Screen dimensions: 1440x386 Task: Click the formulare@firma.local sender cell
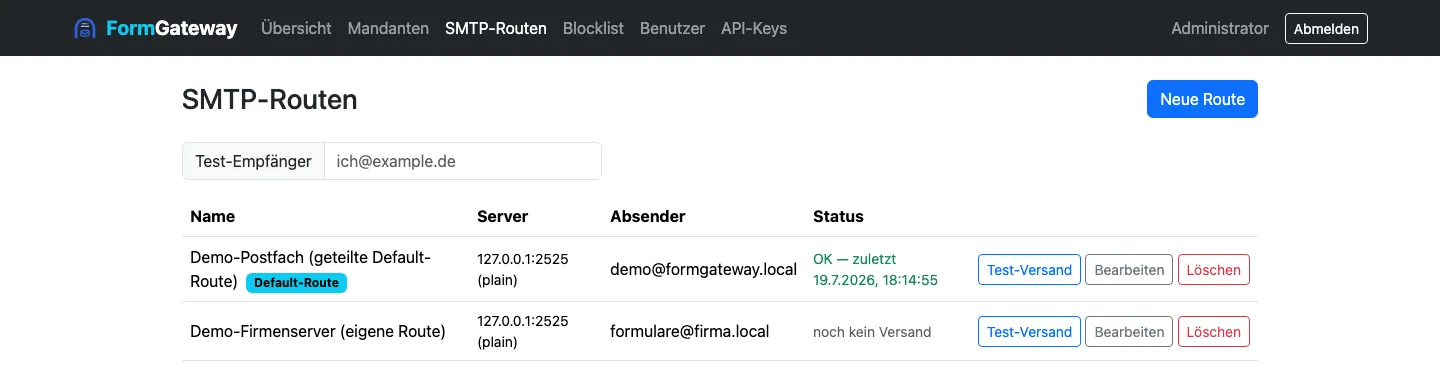click(689, 331)
